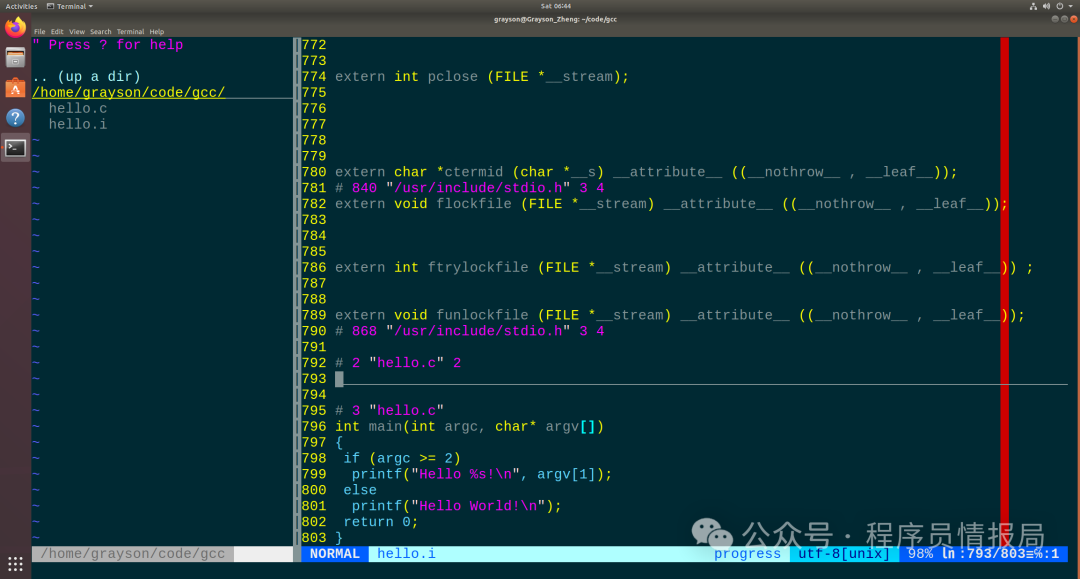Open Firefox from the Ubuntu dock
The width and height of the screenshot is (1080, 579).
[15, 28]
